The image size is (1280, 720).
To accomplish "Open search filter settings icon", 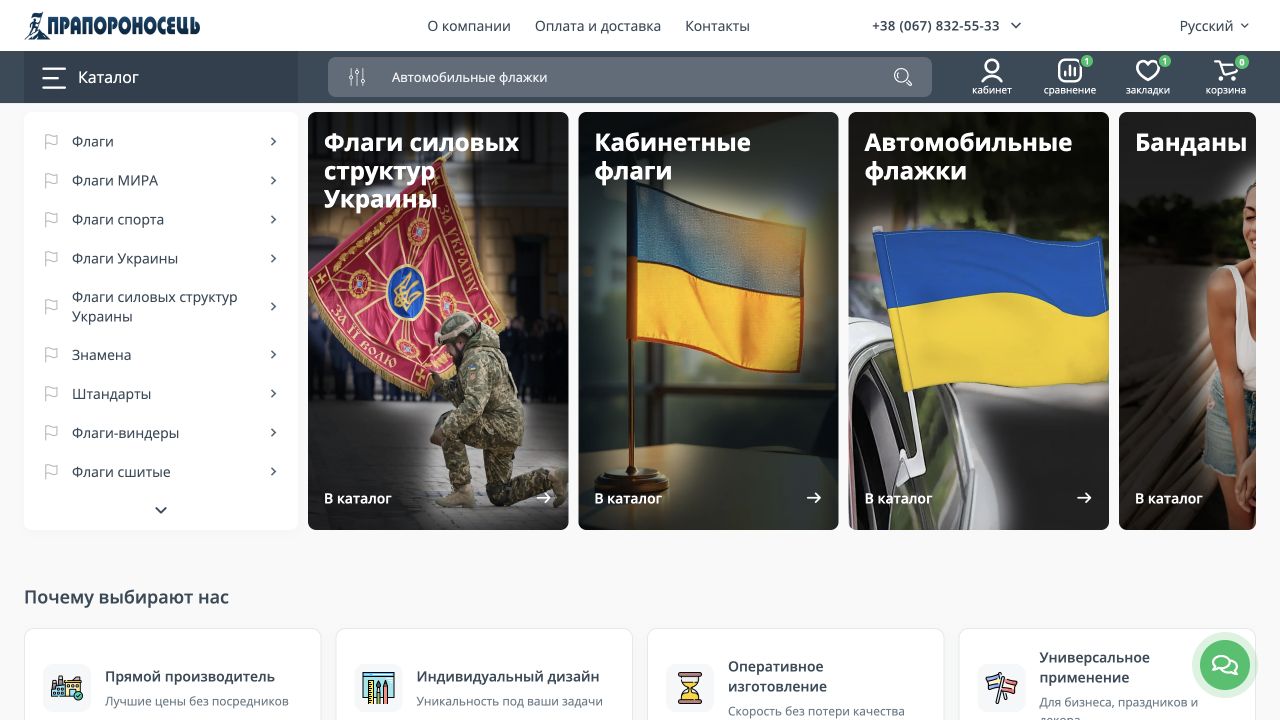I will (x=357, y=77).
